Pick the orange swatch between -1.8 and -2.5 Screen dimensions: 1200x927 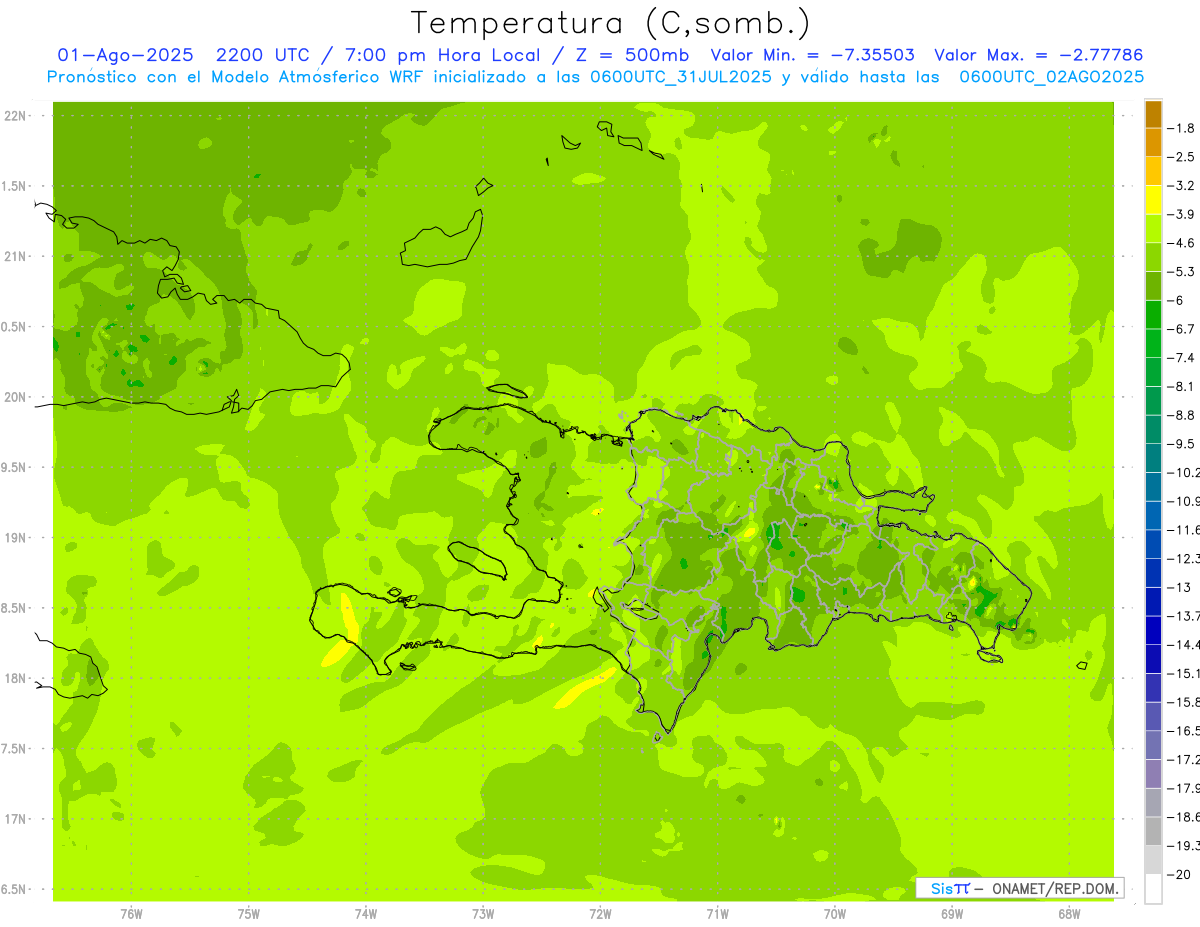tap(1153, 143)
